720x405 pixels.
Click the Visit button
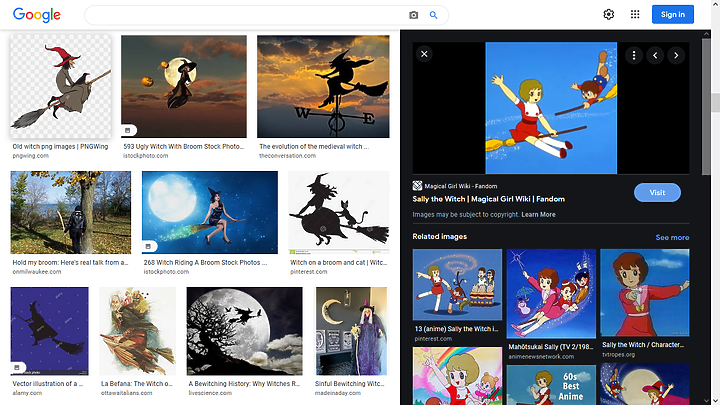click(x=657, y=192)
